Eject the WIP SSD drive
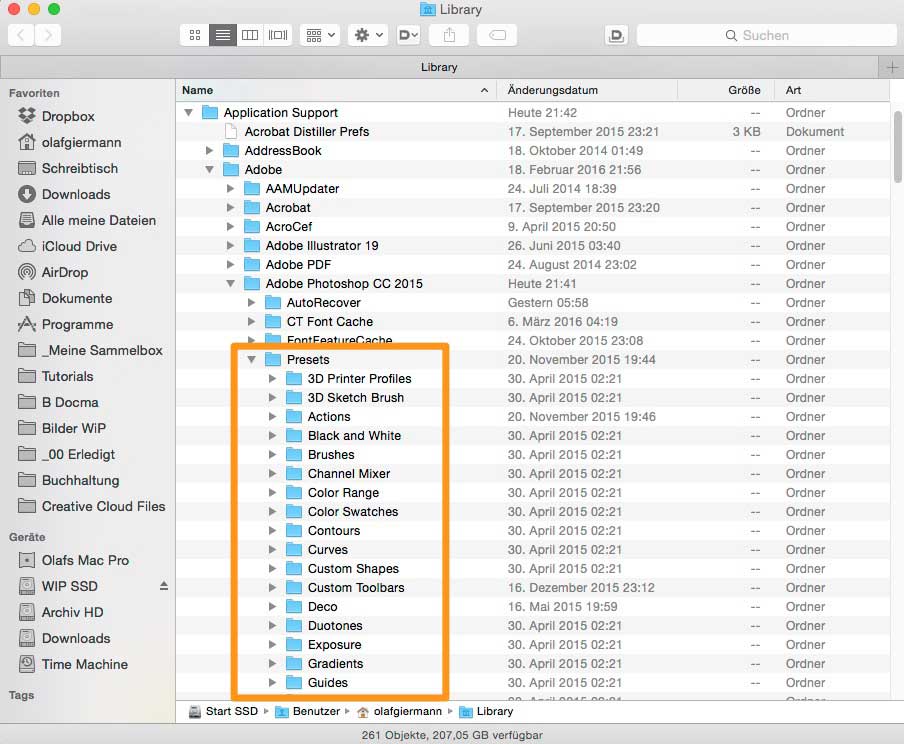This screenshot has width=904, height=744. coord(164,586)
